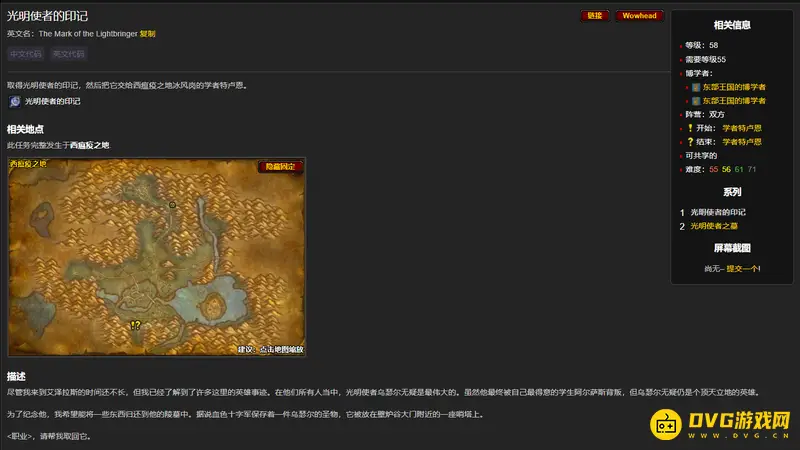Screen dimensions: 800x450
Task: Open series quest 光明使者之墓
Action: tap(714, 226)
